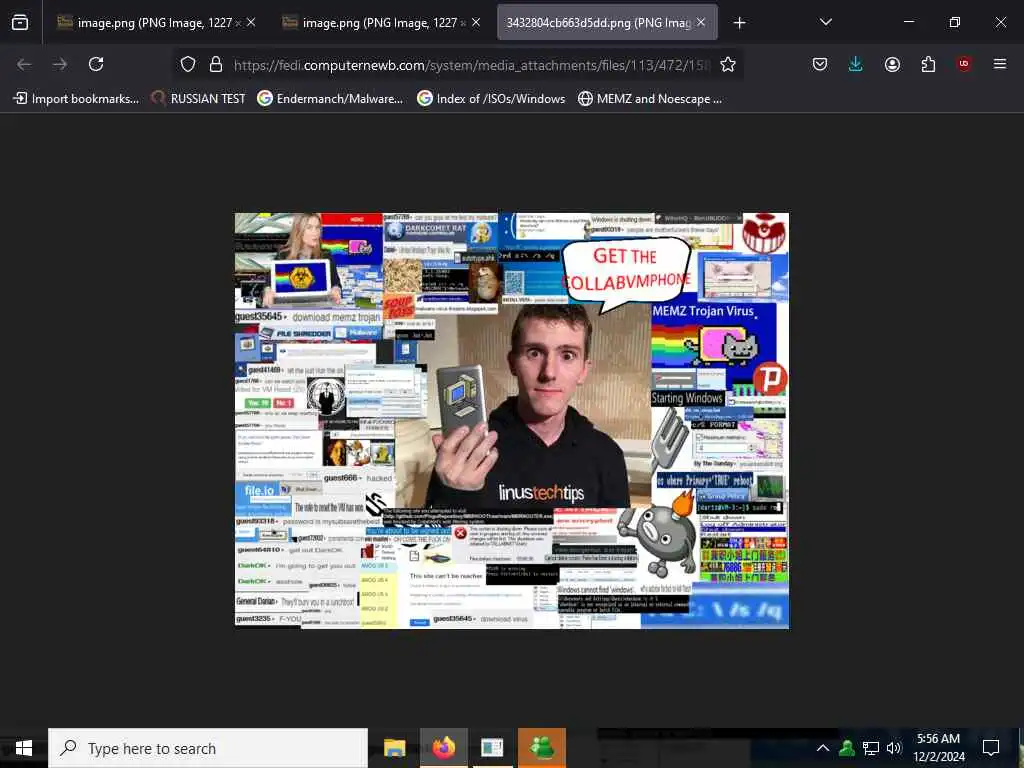Open Firefox application hamburger menu
This screenshot has width=1024, height=768.
(x=1000, y=64)
